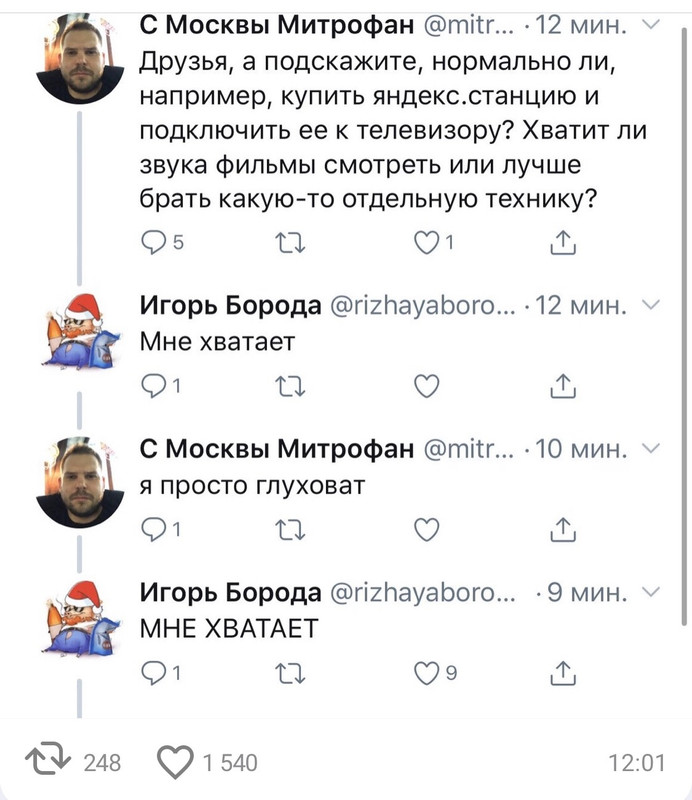692x800 pixels.
Task: Share the 'я просто глуховат' tweet
Action: 563,530
